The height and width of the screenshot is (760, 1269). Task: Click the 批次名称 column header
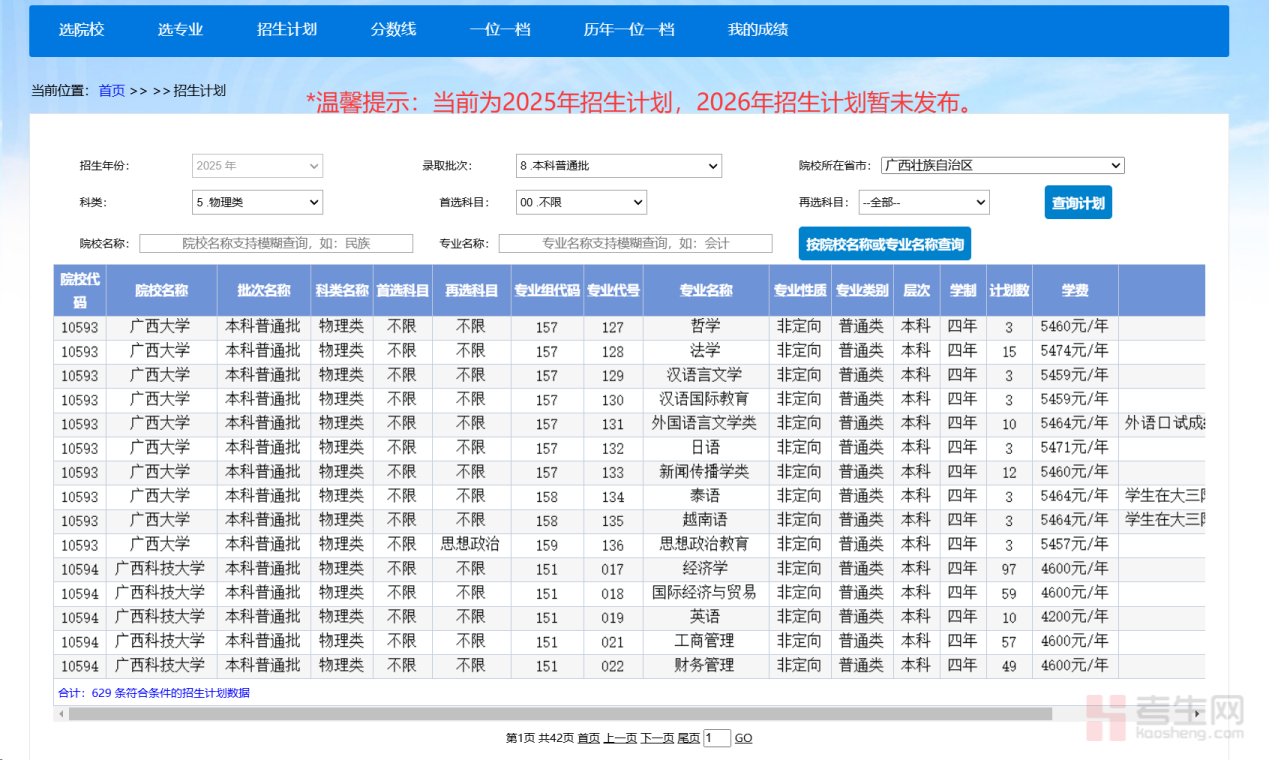[x=264, y=290]
